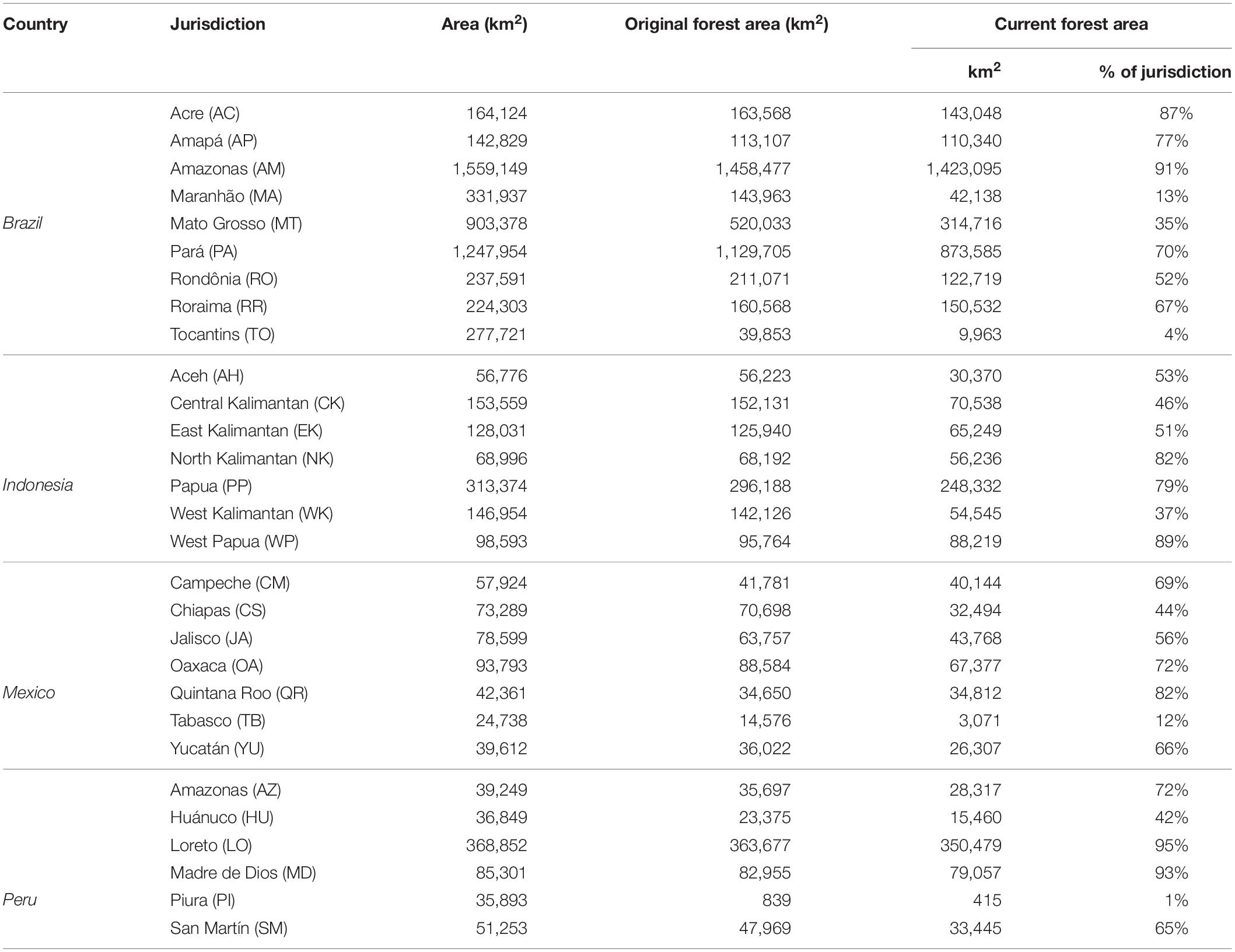This screenshot has width=1235, height=952.
Task: Click the San Martín (SM) cell
Action: (229, 928)
